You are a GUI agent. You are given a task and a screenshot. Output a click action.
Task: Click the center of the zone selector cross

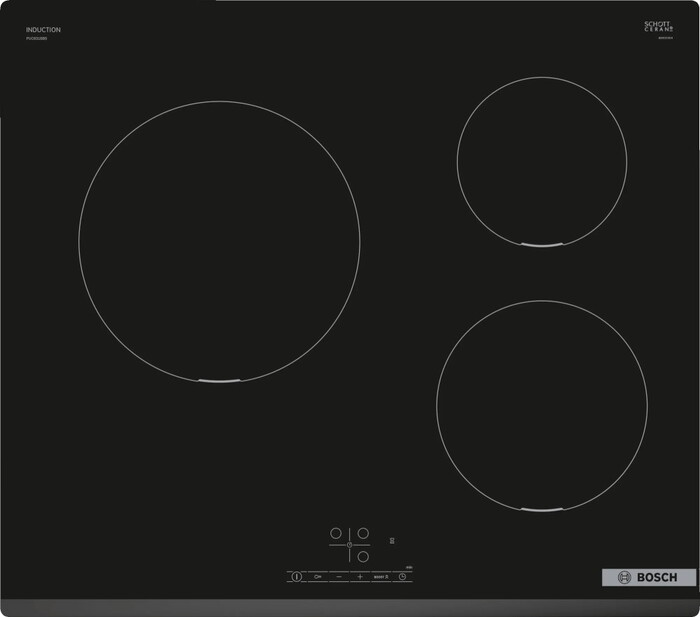[350, 545]
